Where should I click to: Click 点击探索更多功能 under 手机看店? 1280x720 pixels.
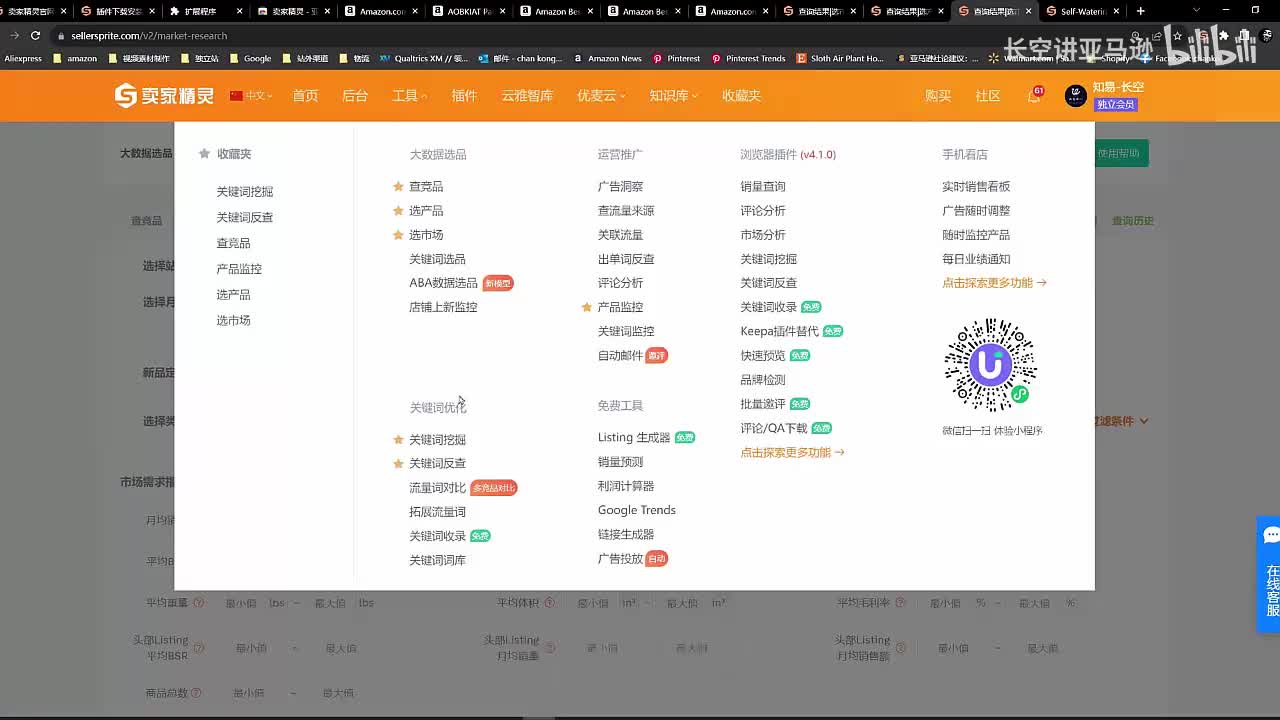coord(994,283)
